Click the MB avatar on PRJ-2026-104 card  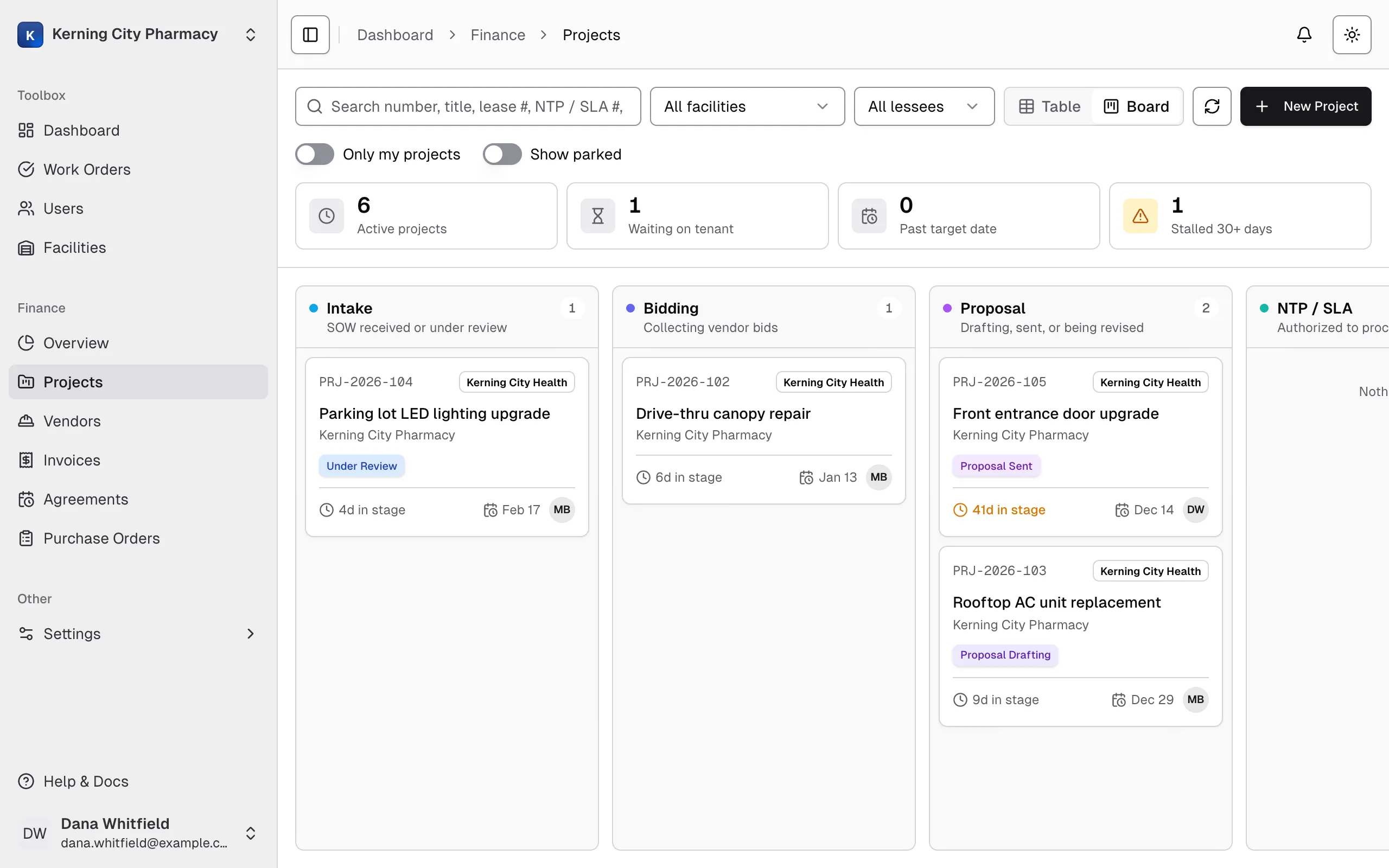(562, 510)
